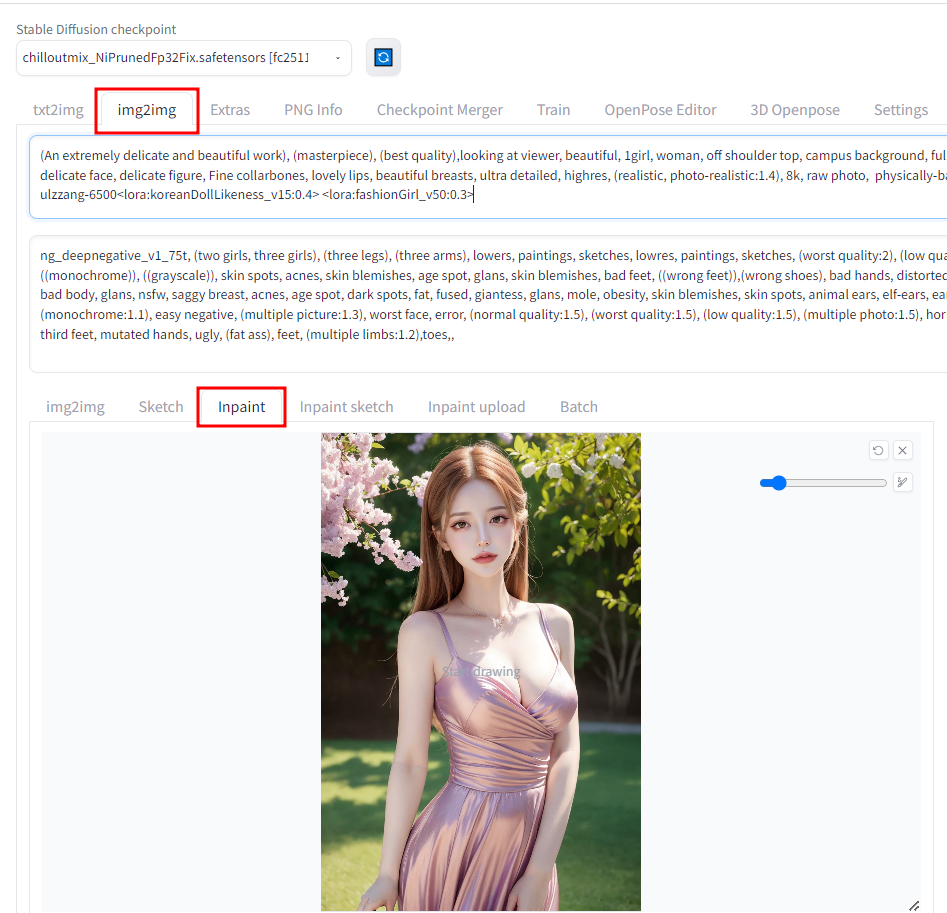The height and width of the screenshot is (913, 947).
Task: Switch to the Inpaint sketch sub-tab
Action: [x=347, y=406]
